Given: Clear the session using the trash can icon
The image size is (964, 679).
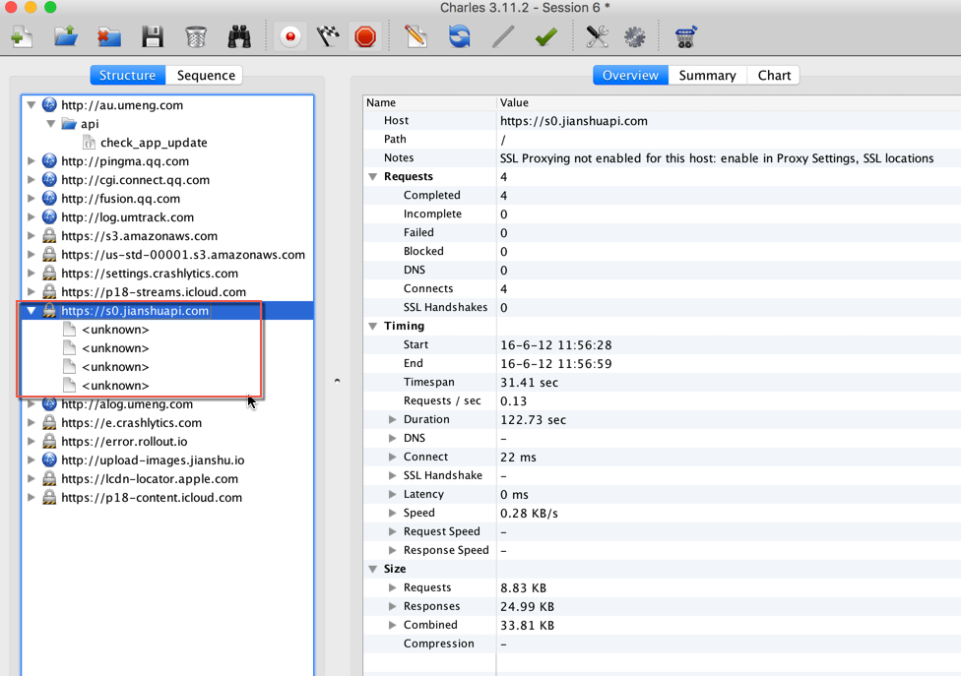Looking at the screenshot, I should 196,37.
